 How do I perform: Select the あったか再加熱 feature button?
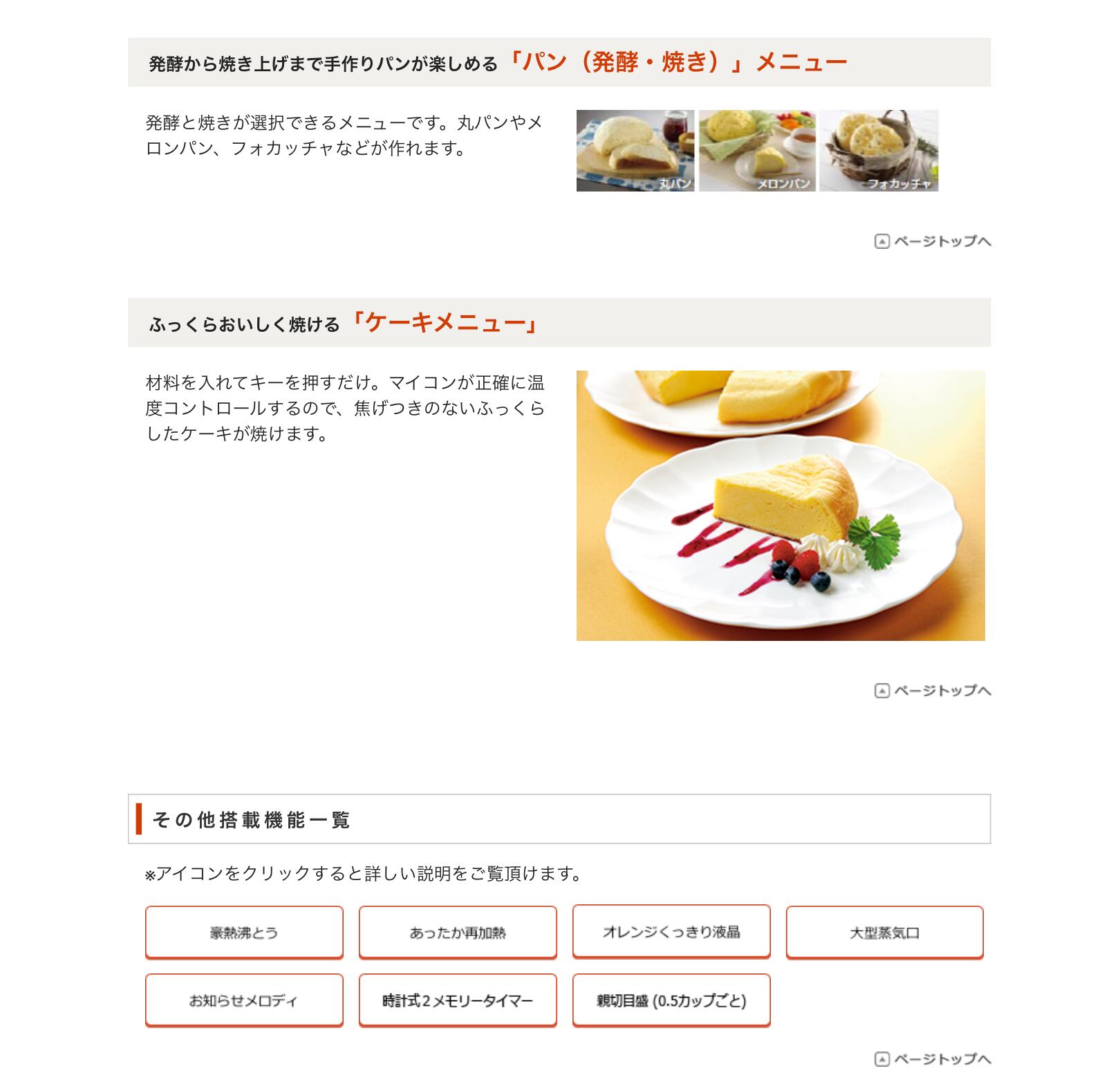click(458, 932)
